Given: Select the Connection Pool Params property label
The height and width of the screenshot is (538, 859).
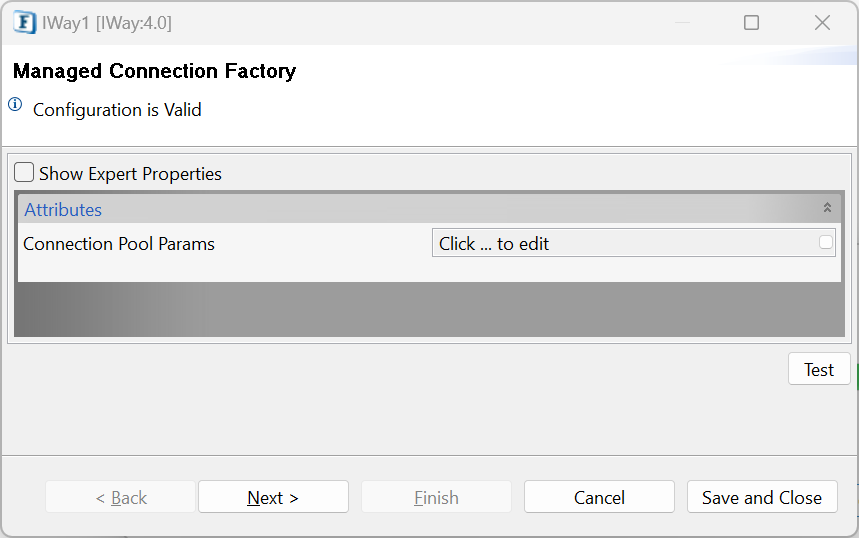Looking at the screenshot, I should coord(119,244).
